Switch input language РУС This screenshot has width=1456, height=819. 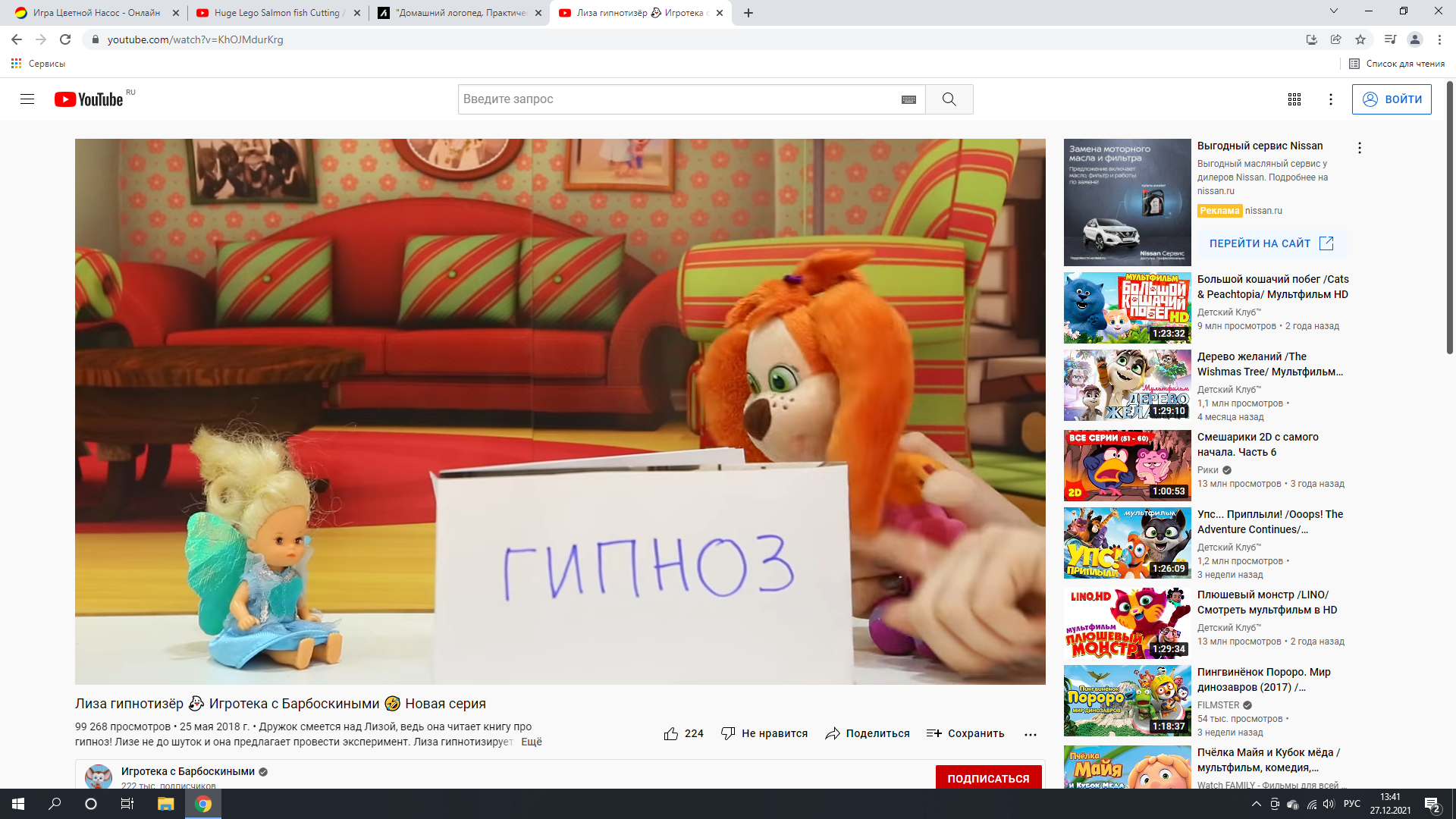coord(1352,804)
